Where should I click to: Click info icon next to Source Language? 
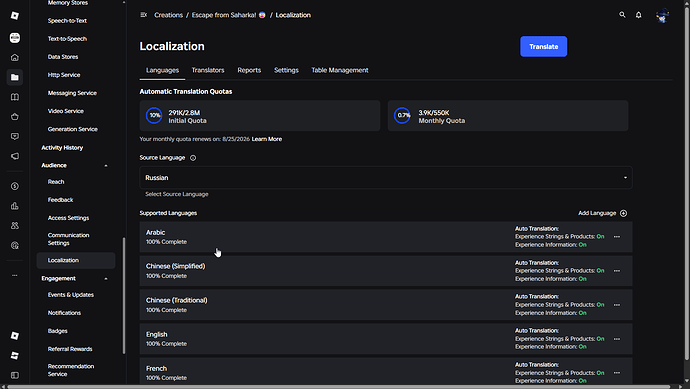click(193, 158)
